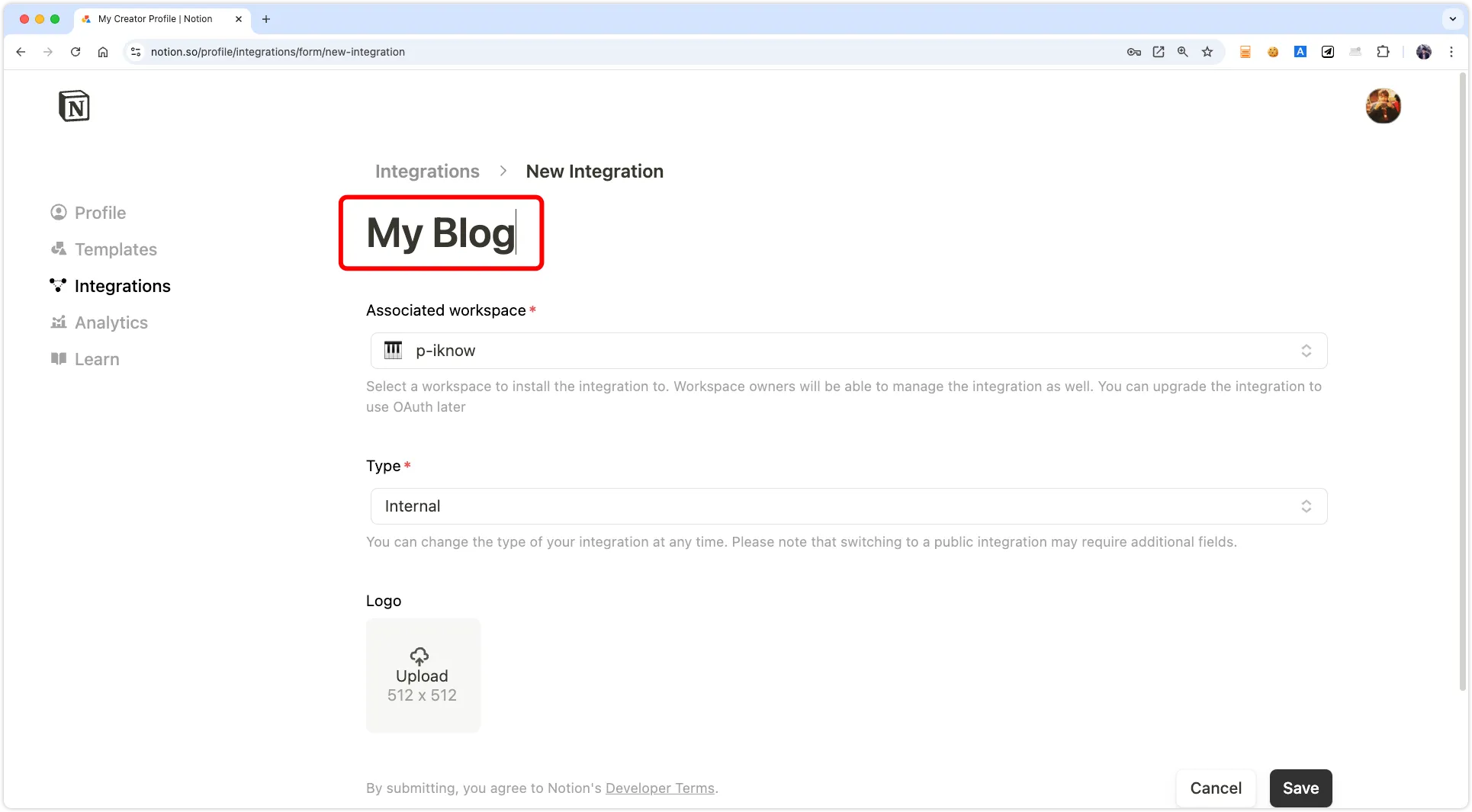This screenshot has height=812, width=1472.
Task: Bookmark the page with the star icon
Action: 1207,52
